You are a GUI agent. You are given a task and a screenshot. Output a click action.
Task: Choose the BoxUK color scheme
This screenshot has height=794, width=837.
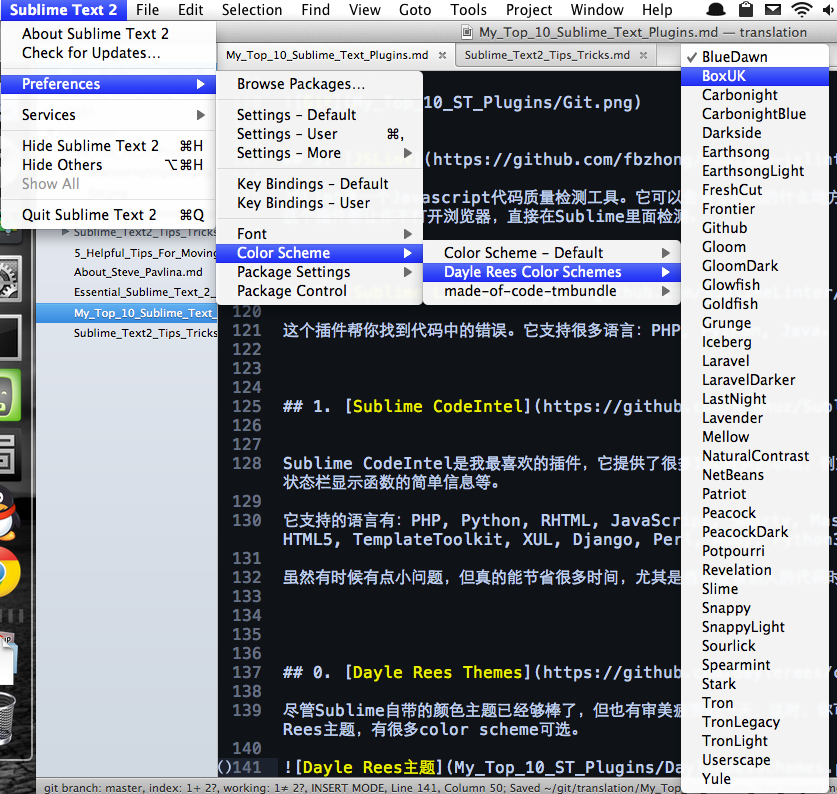755,76
